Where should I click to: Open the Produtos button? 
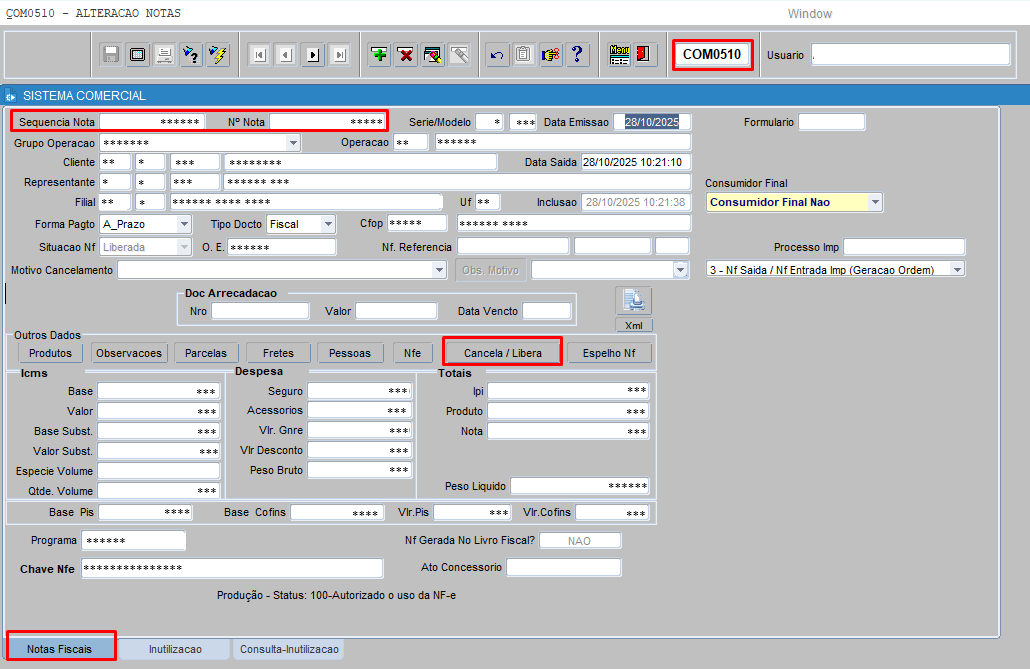click(50, 353)
